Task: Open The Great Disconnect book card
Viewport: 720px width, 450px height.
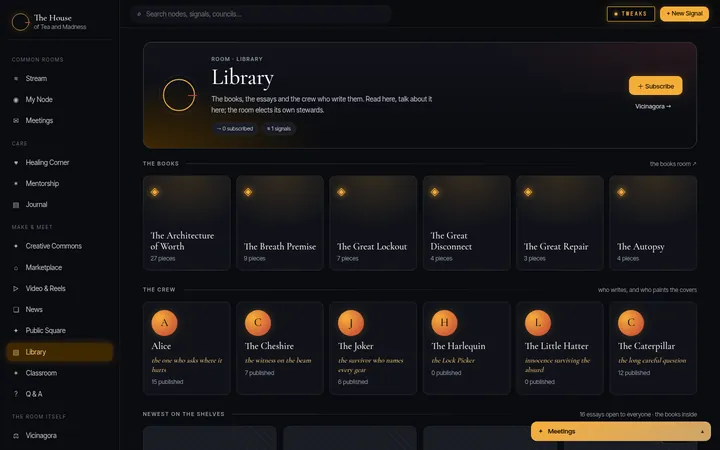Action: coord(467,223)
